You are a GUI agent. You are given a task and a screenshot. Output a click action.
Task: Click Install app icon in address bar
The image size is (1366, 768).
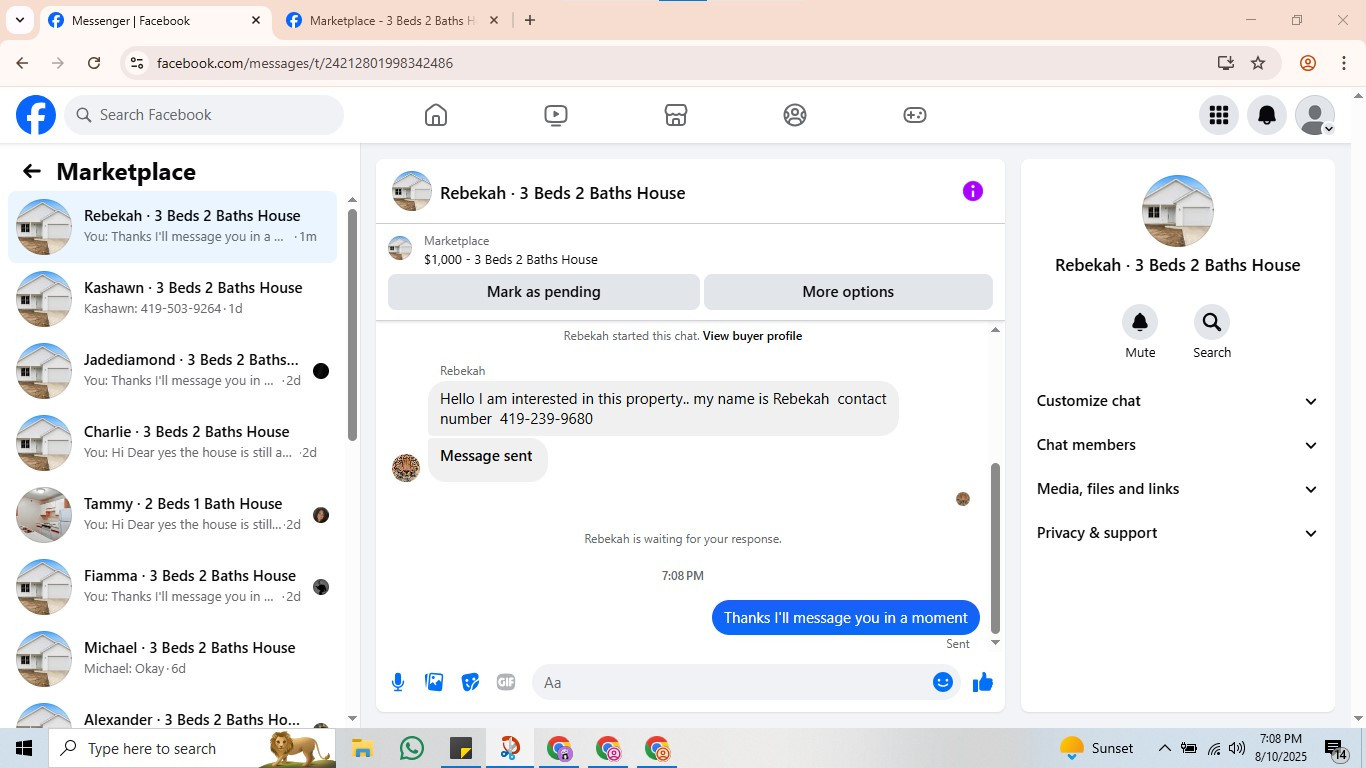tap(1226, 63)
